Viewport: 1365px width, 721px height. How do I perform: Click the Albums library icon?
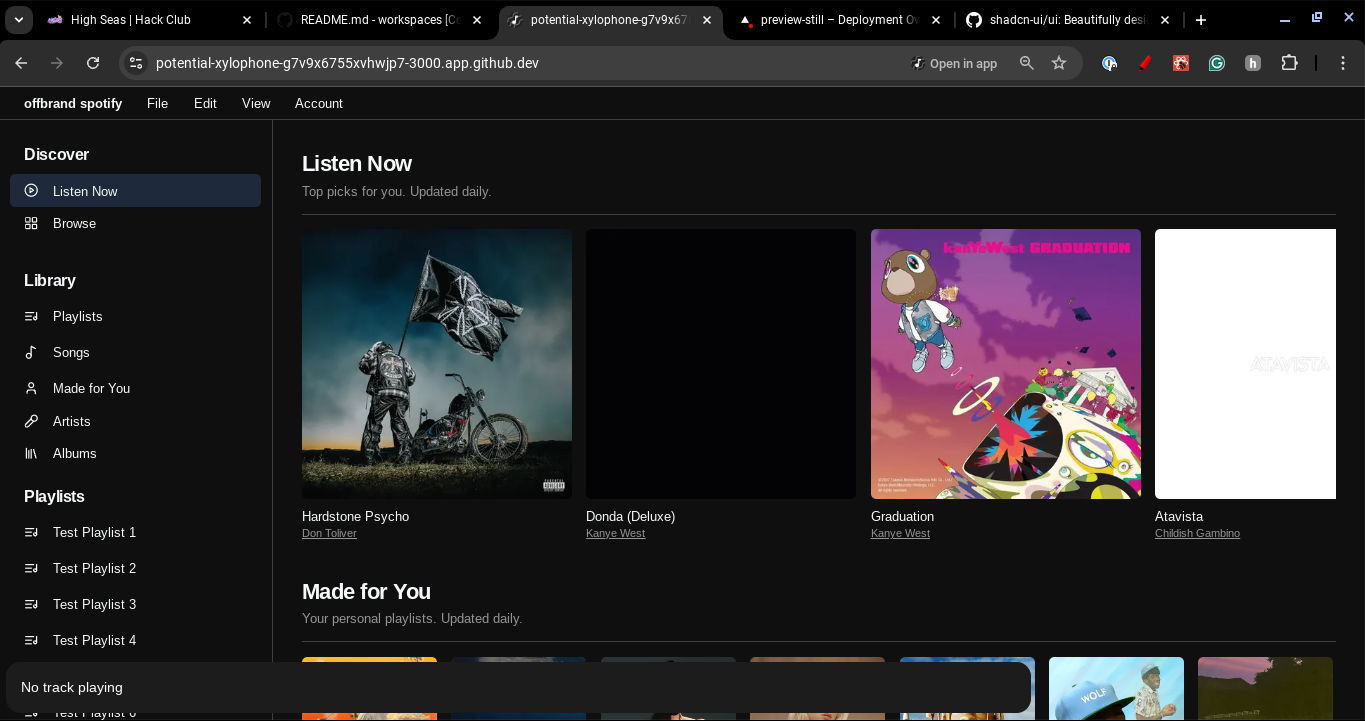(x=31, y=453)
